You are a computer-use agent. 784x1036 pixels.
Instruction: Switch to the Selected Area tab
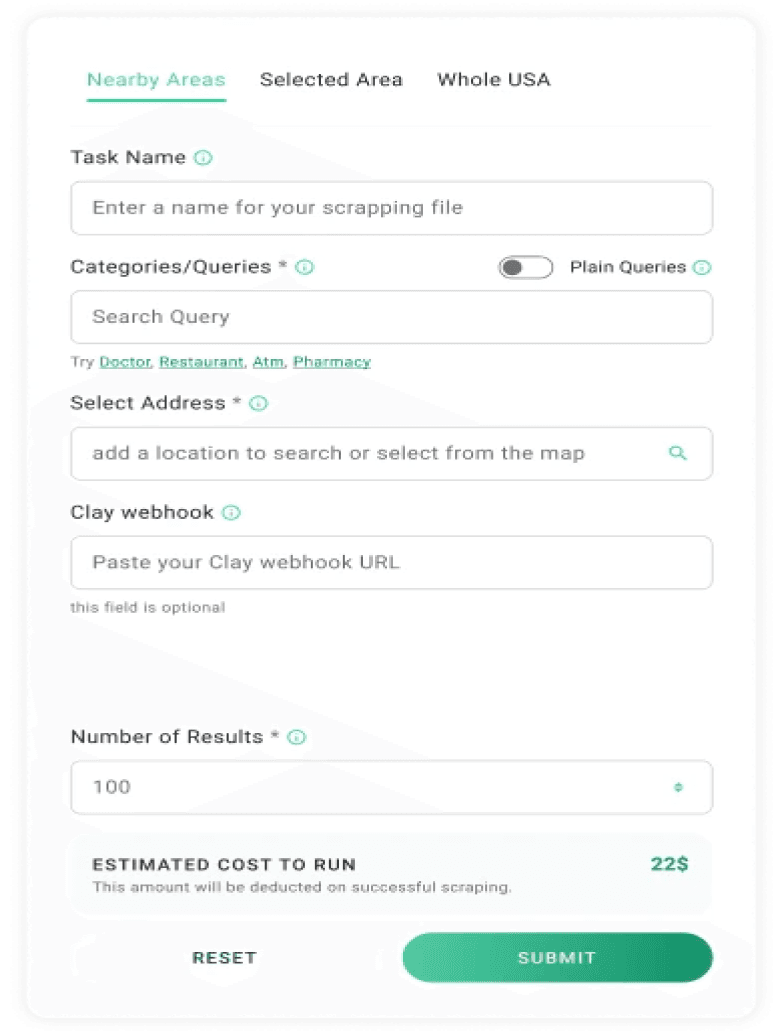tap(331, 79)
